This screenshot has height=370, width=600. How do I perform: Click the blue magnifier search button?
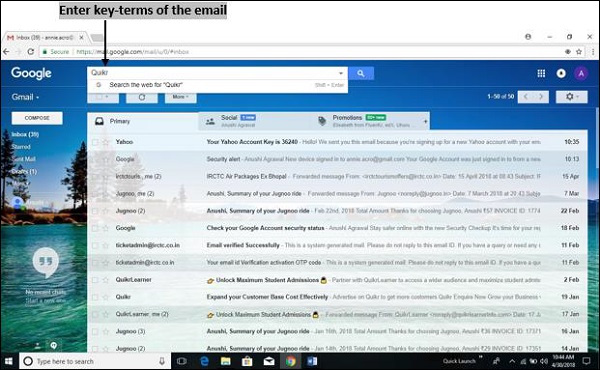361,73
